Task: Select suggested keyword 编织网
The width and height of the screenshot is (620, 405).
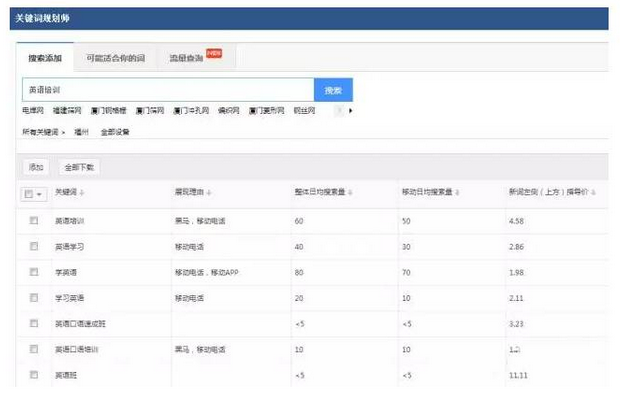Action: pyautogui.click(x=229, y=111)
